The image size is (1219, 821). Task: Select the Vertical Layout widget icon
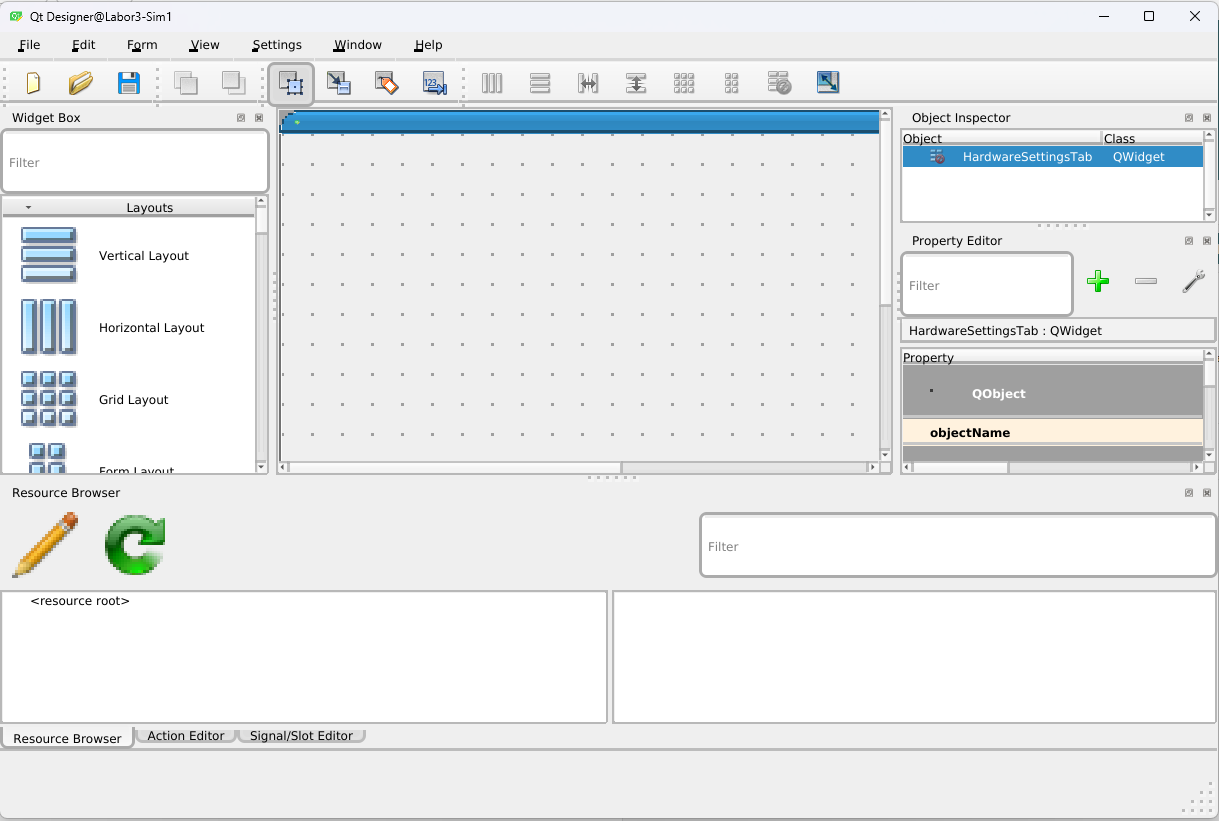click(x=49, y=255)
